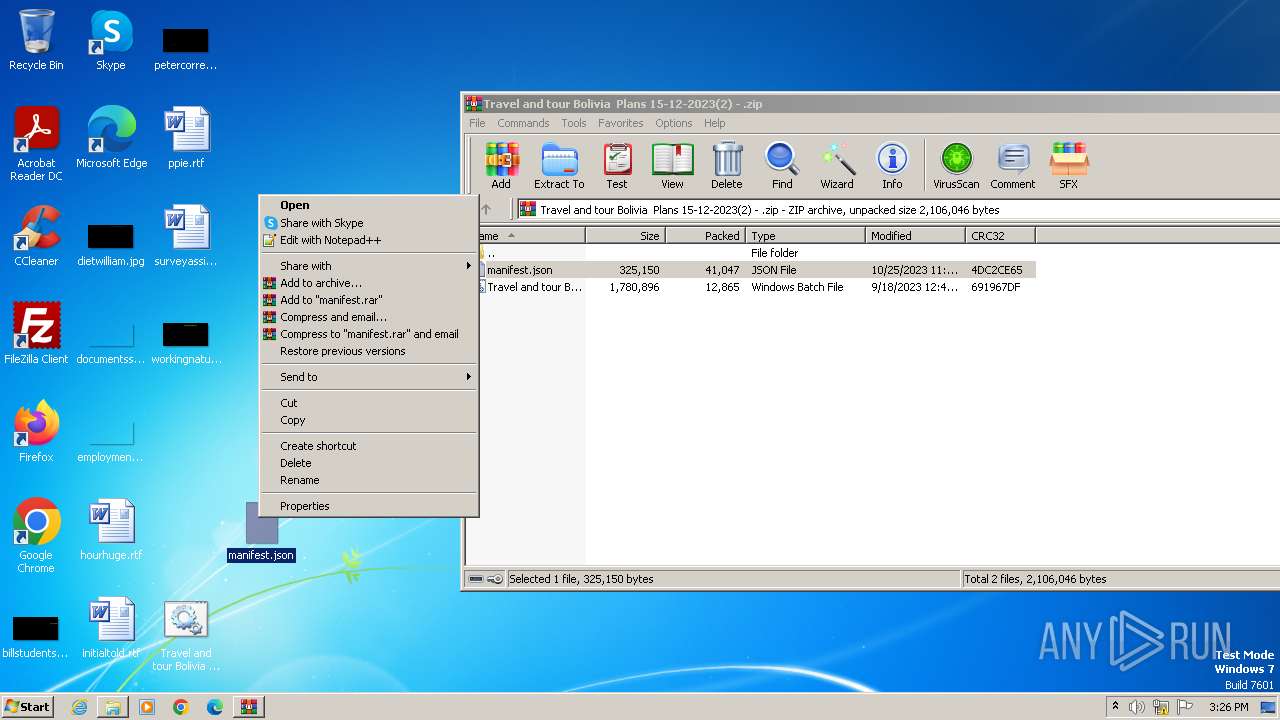
Task: Open FileZilla Client shortcut
Action: tap(36, 334)
